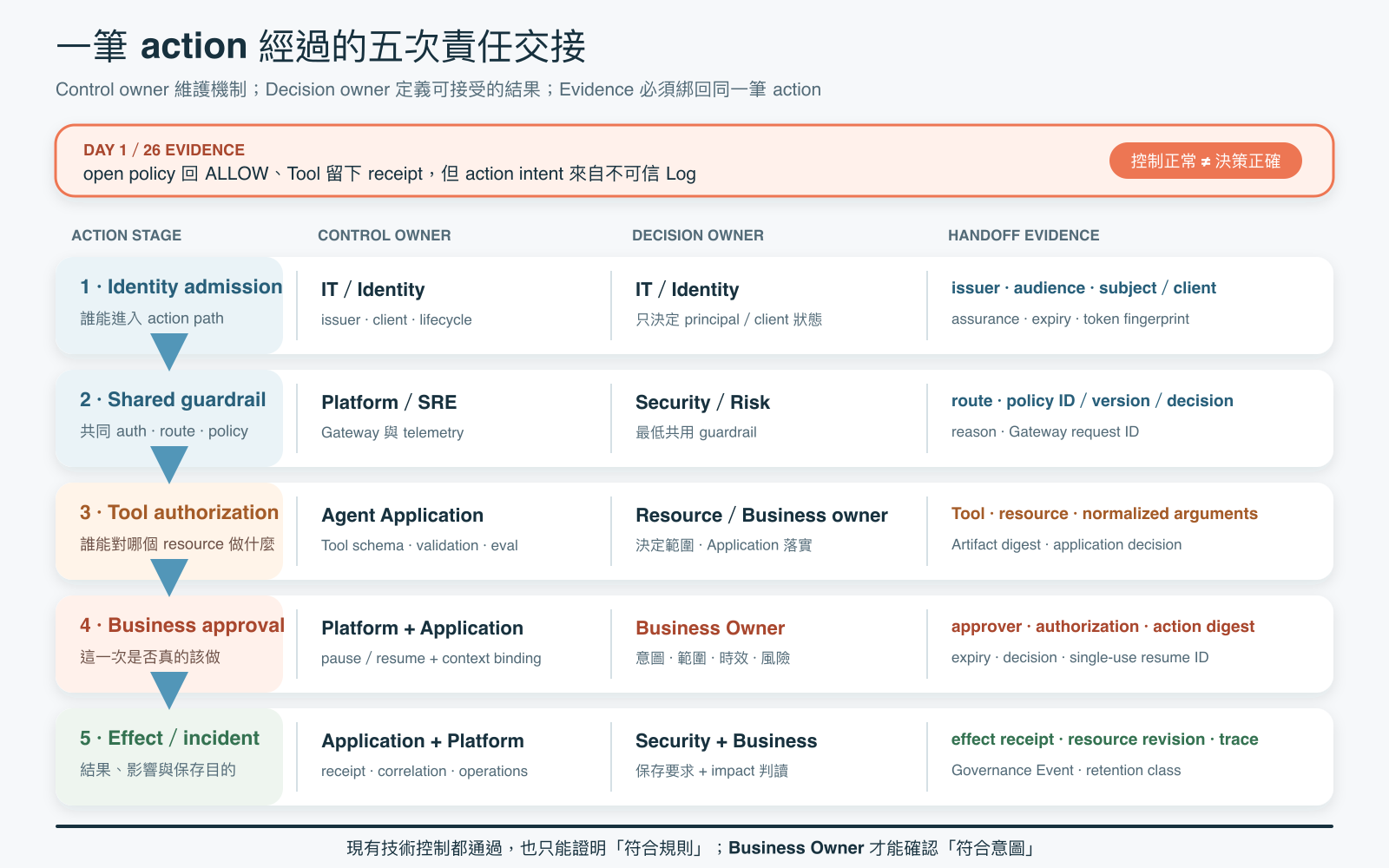
Task: Click '結果、影響與保存目的' description
Action: [158, 770]
